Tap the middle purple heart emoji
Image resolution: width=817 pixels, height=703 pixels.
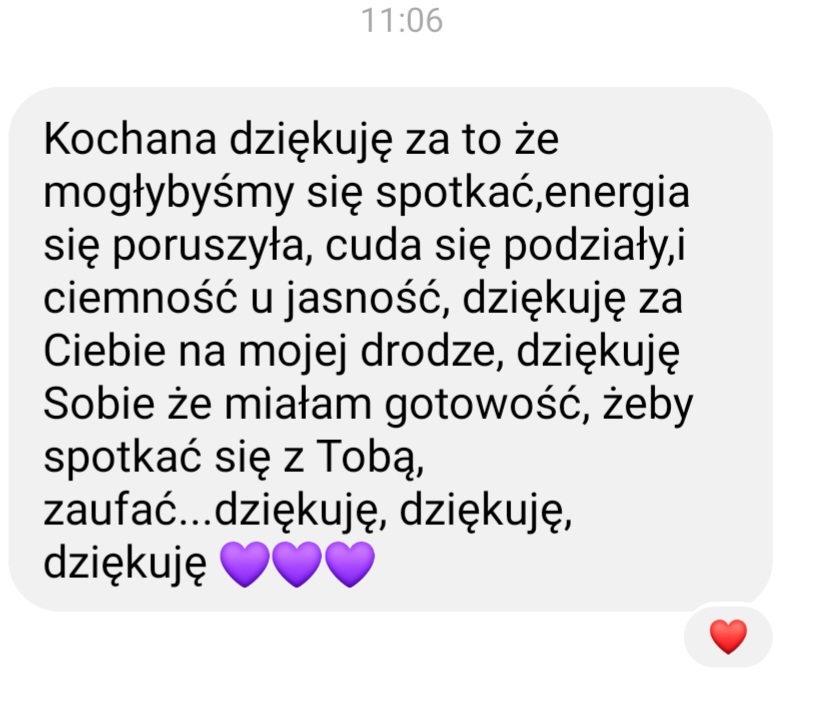pyautogui.click(x=297, y=564)
